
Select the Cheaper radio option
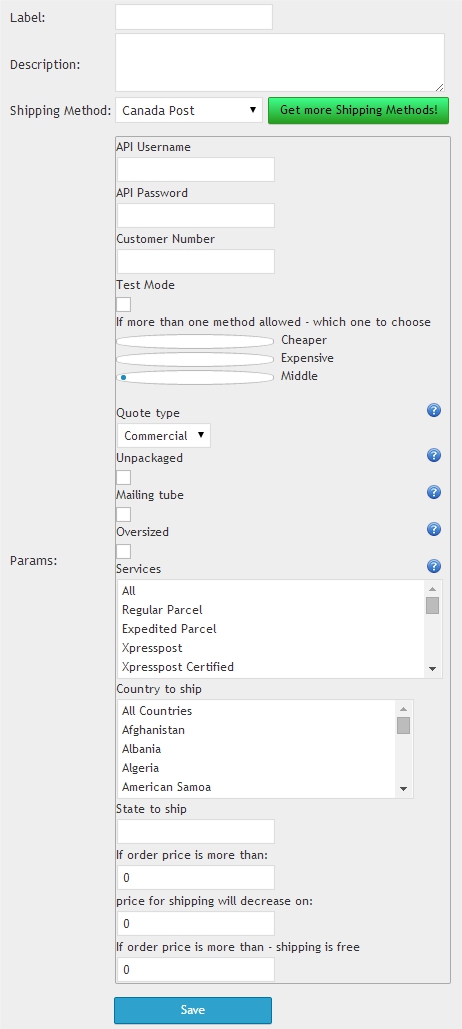(195, 341)
